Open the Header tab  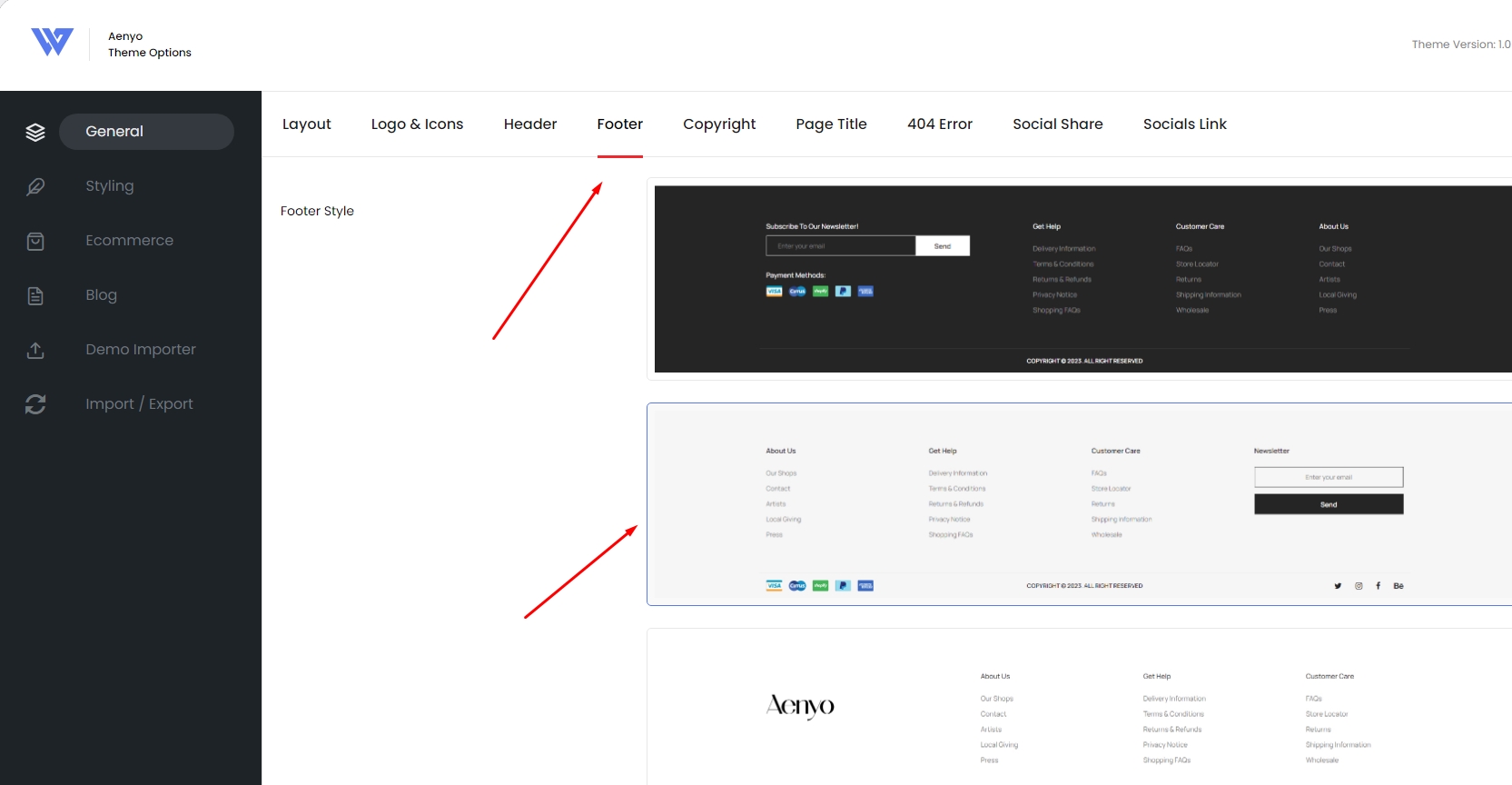(x=530, y=124)
